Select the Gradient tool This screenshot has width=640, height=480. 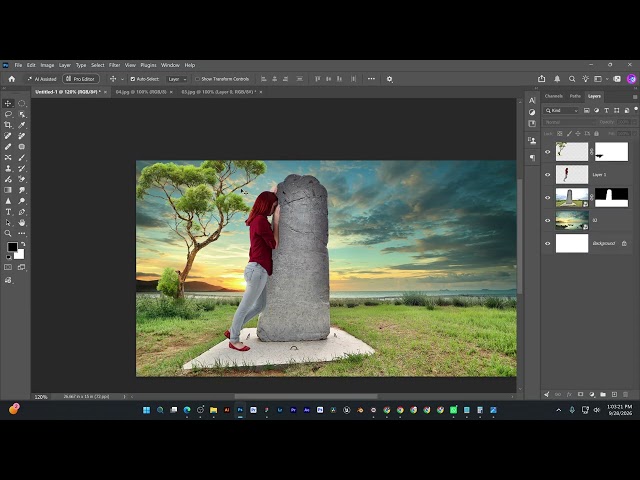pyautogui.click(x=8, y=190)
